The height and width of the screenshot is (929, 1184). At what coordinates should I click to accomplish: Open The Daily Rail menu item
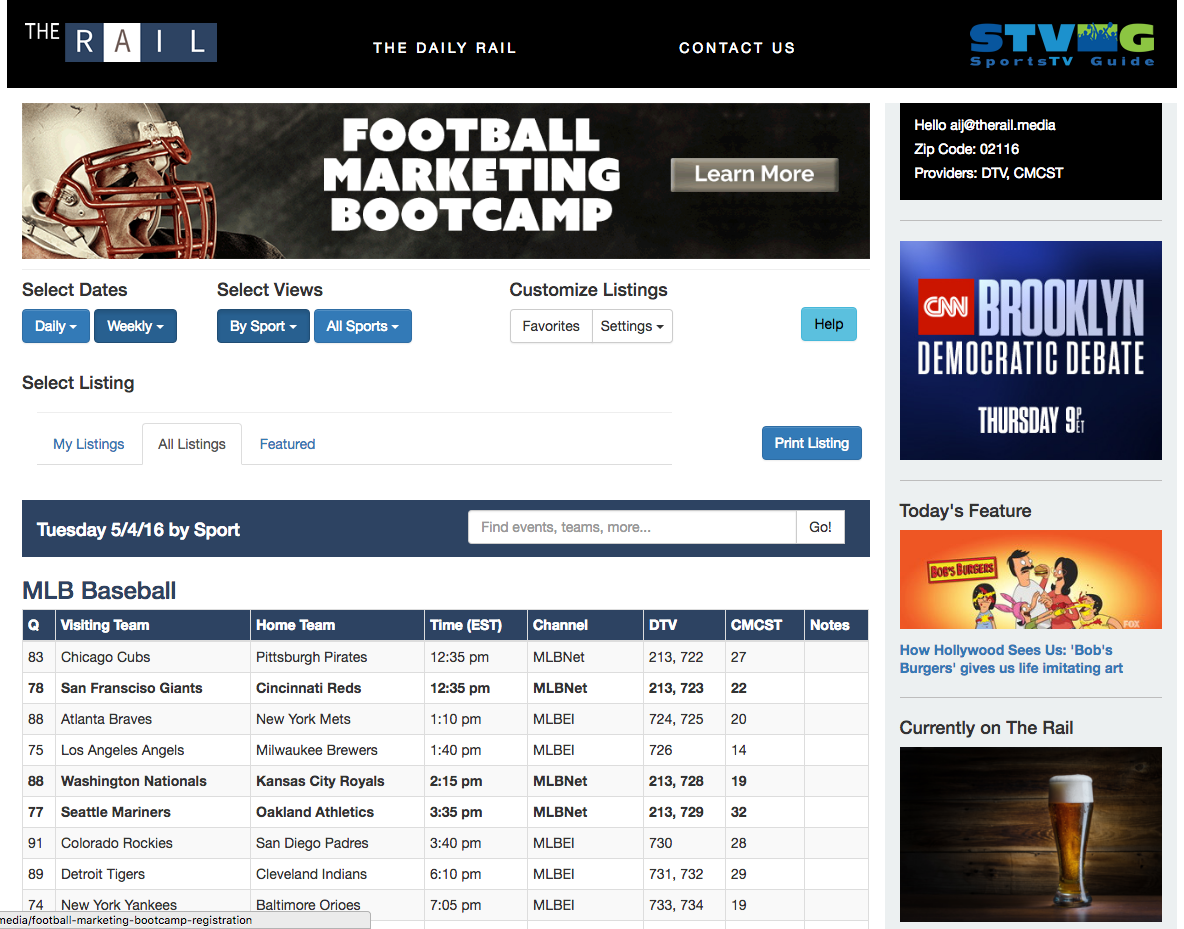(x=445, y=48)
